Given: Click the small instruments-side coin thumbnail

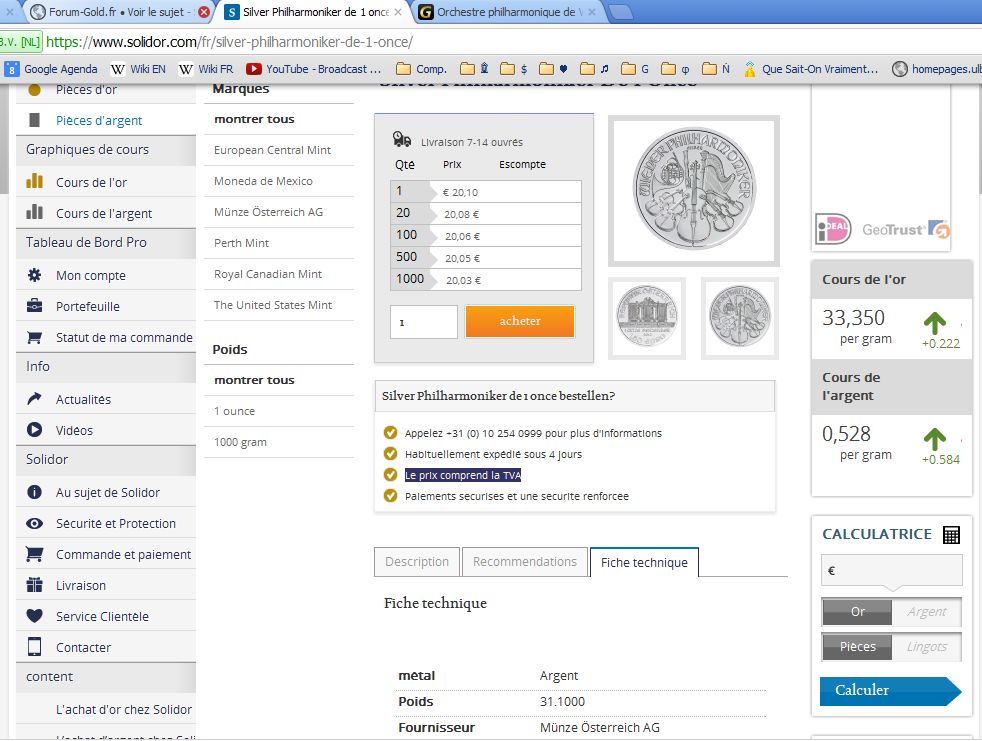Looking at the screenshot, I should coord(740,318).
